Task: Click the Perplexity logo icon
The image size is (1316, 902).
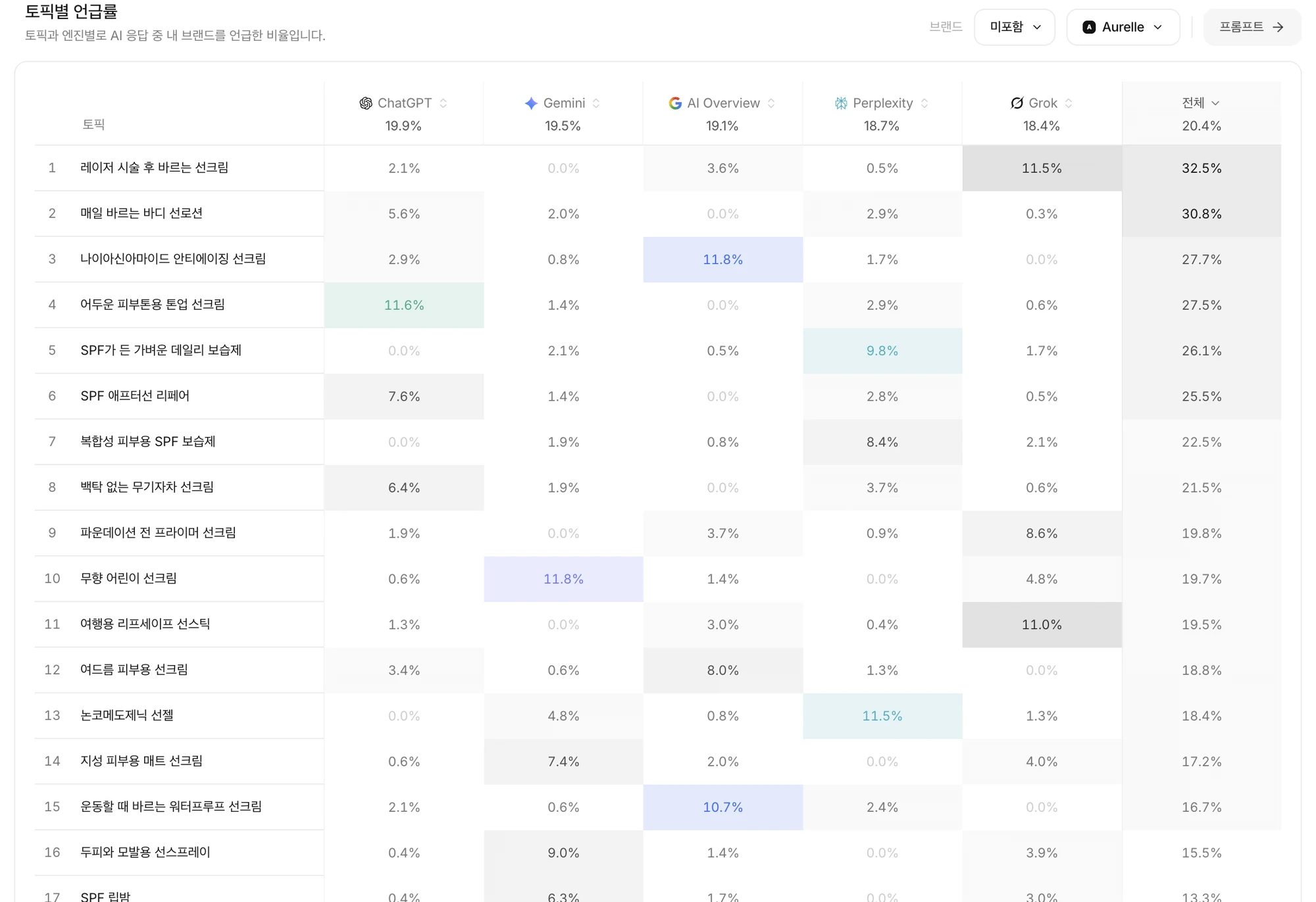Action: [x=841, y=103]
